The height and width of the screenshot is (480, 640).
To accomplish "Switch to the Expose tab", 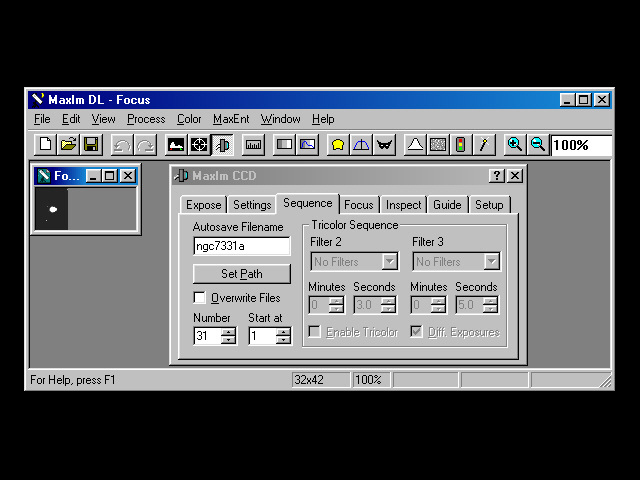I will tap(203, 204).
